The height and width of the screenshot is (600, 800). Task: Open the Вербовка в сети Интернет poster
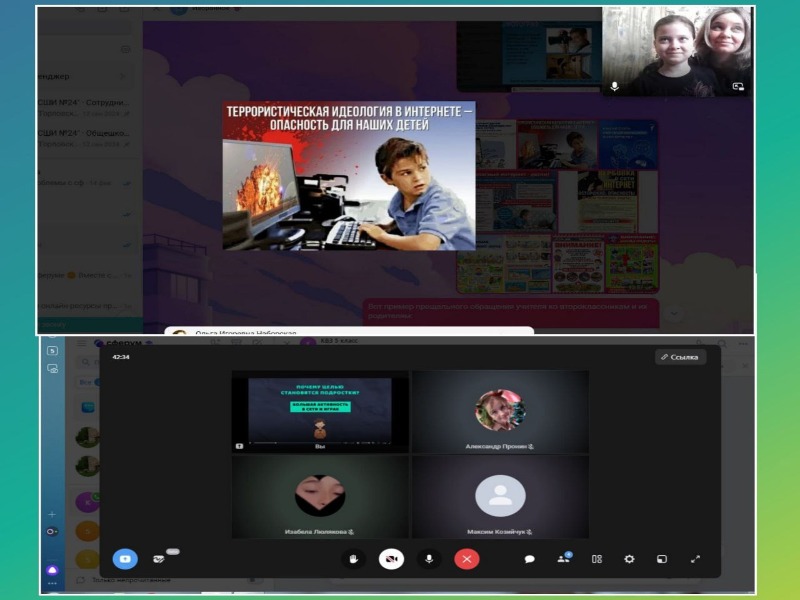[606, 202]
